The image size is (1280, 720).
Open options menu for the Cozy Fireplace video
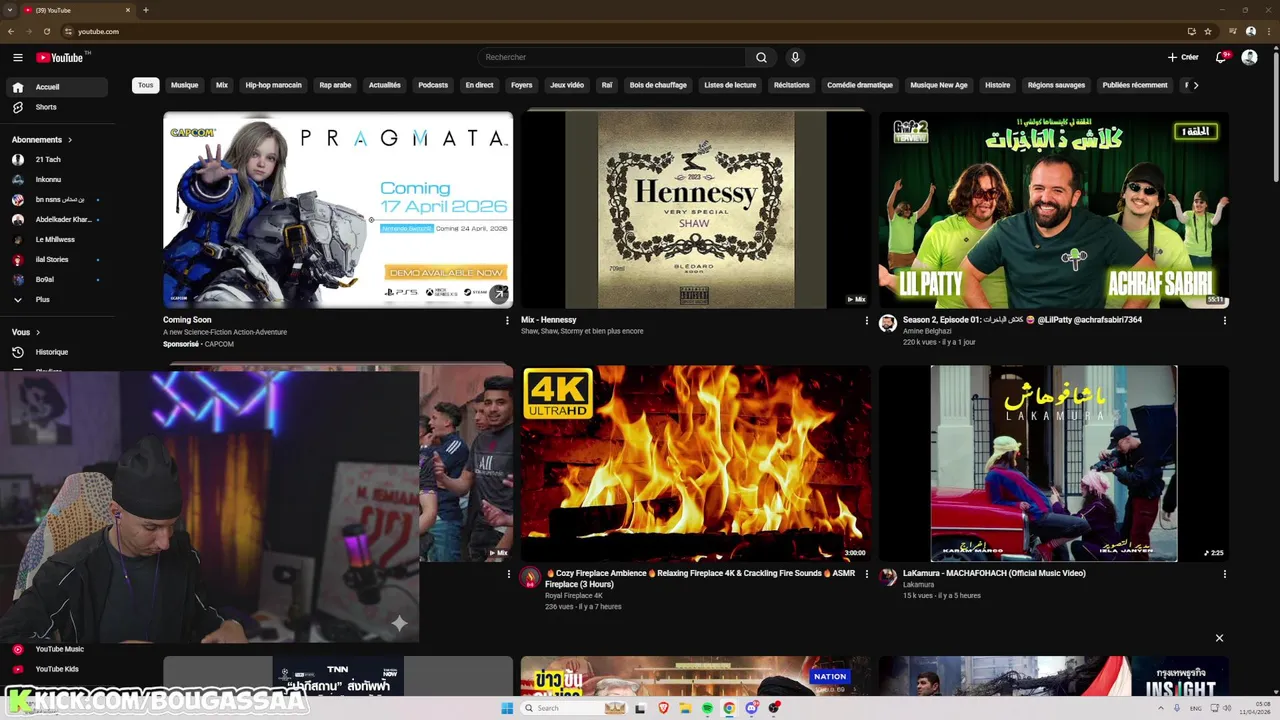click(867, 574)
